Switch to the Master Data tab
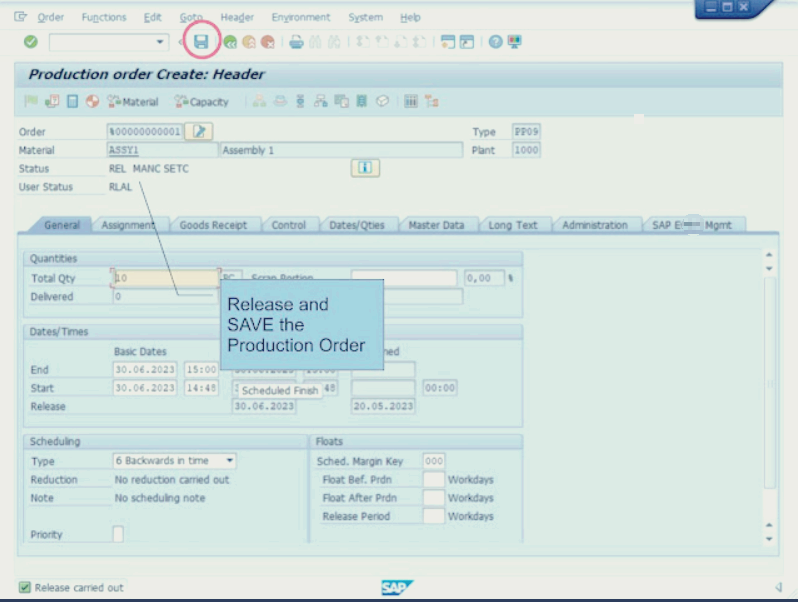 click(x=436, y=225)
